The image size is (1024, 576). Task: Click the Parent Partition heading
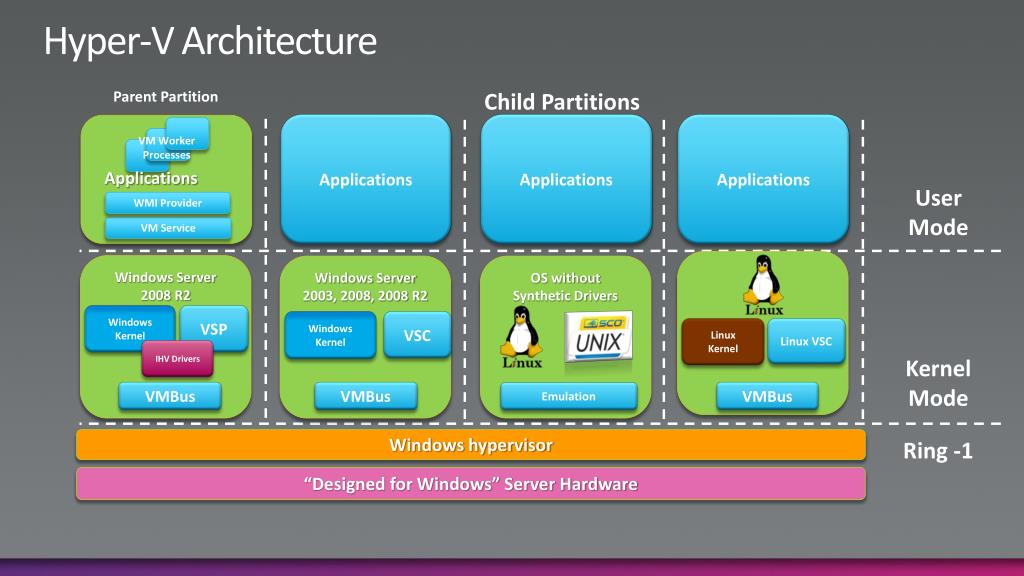tap(165, 97)
